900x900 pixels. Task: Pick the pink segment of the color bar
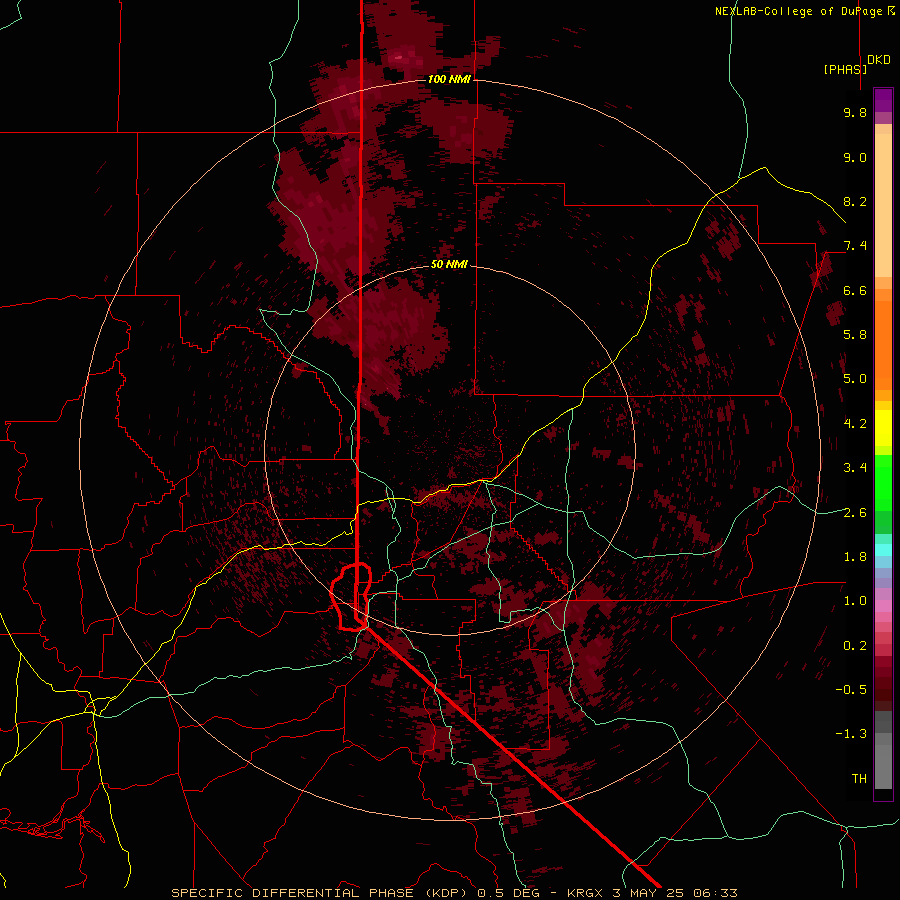point(883,606)
